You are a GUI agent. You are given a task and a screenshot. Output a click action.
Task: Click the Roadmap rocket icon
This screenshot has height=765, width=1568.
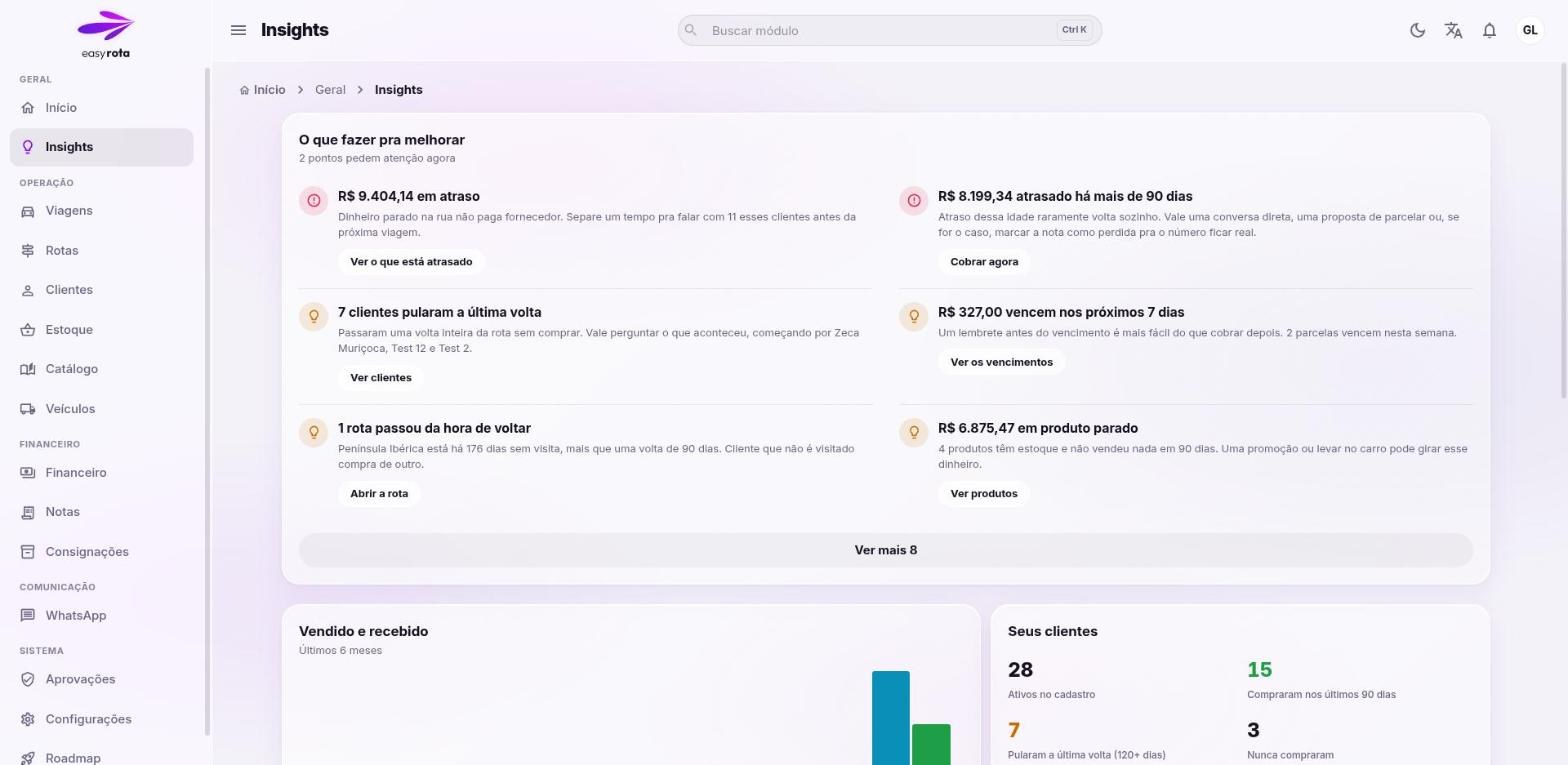28,758
